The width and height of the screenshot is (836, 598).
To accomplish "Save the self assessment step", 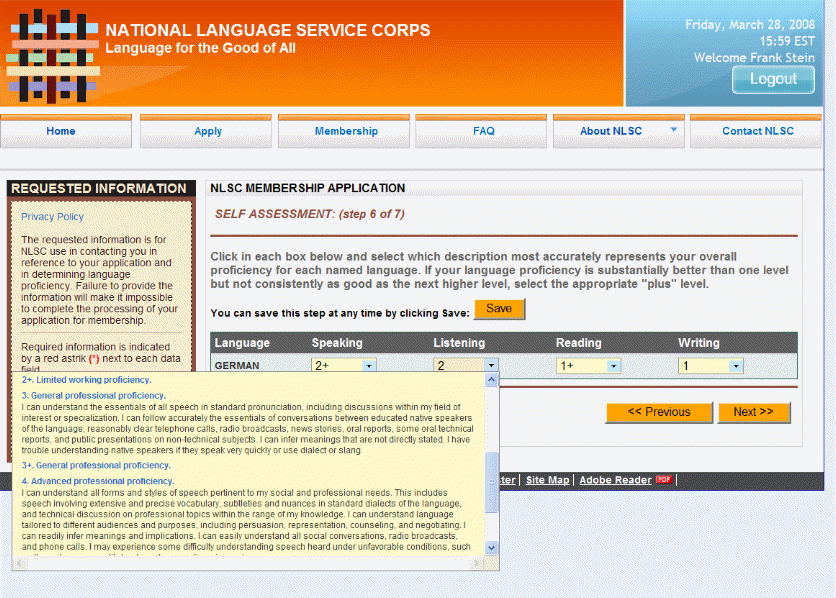I will tap(500, 309).
